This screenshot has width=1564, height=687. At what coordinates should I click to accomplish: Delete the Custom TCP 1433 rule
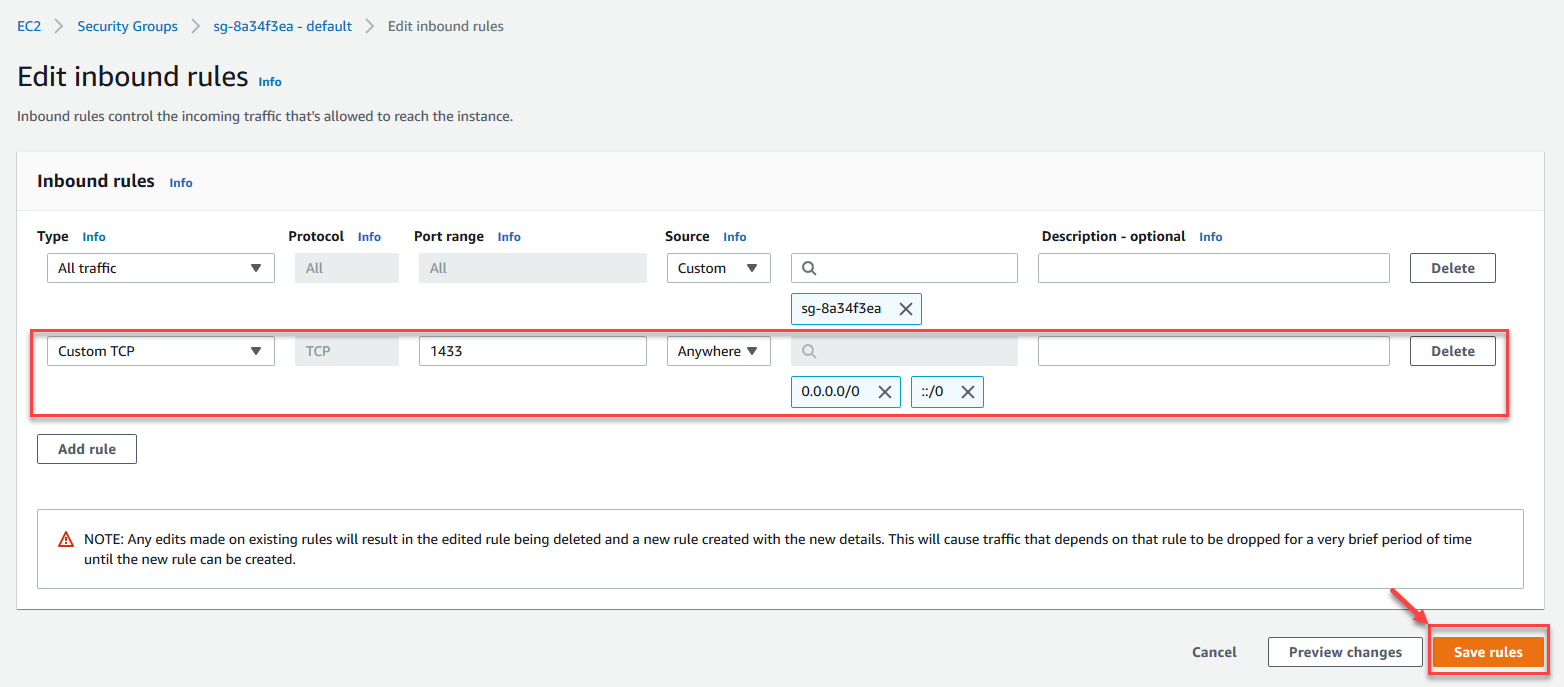click(x=1452, y=351)
